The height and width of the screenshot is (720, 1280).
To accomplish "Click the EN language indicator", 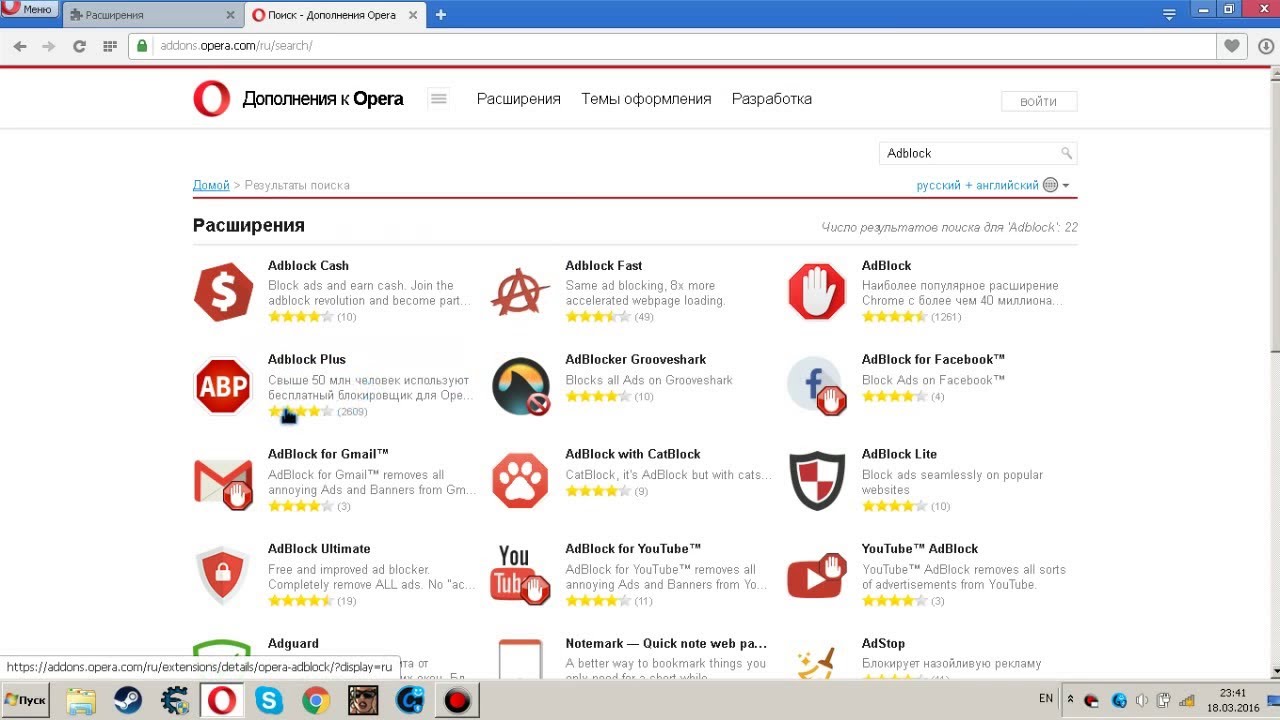I will 1046,698.
